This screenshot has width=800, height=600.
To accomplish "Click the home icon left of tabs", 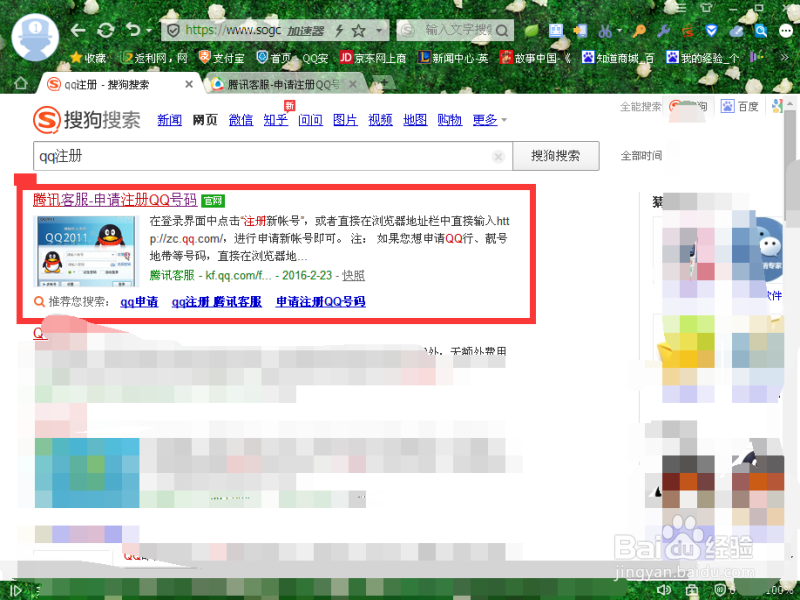I will (x=21, y=83).
